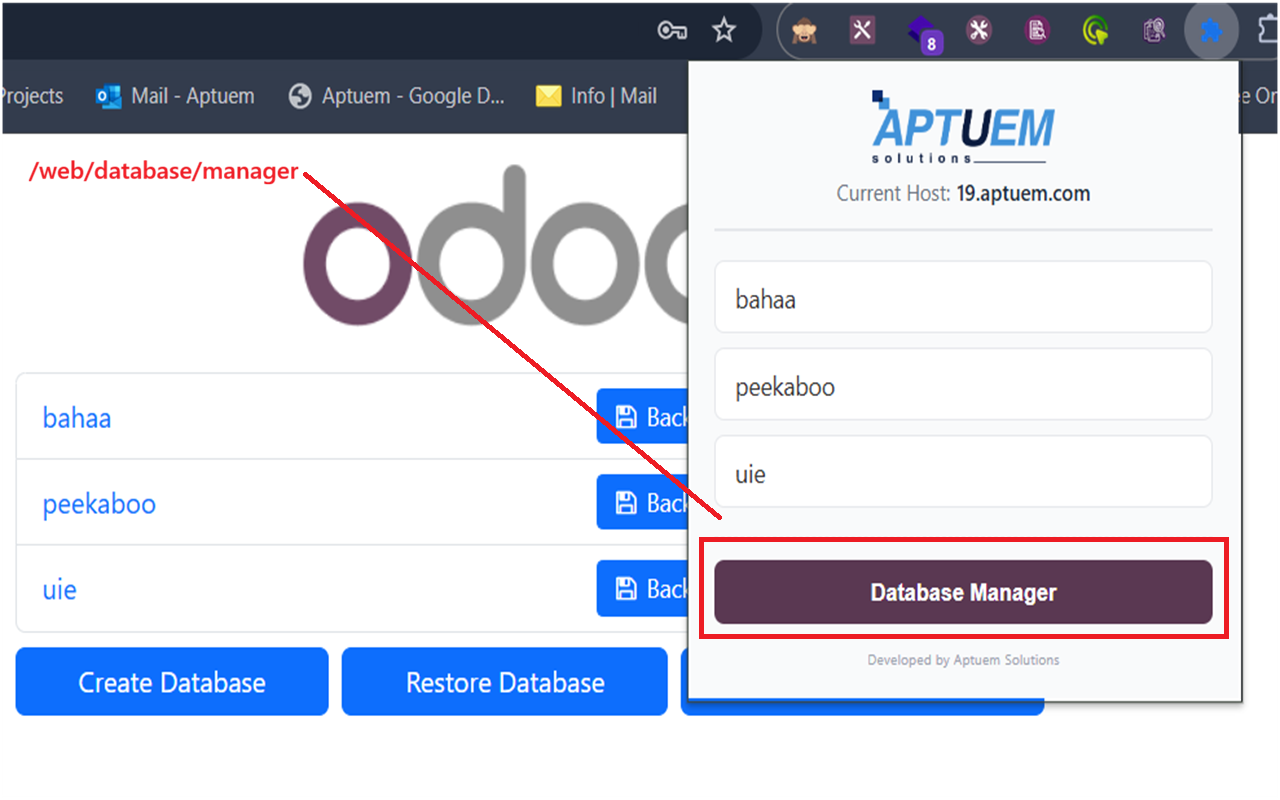Open the Mail - Aptuem bookmark
The image size is (1280, 800).
(175, 96)
